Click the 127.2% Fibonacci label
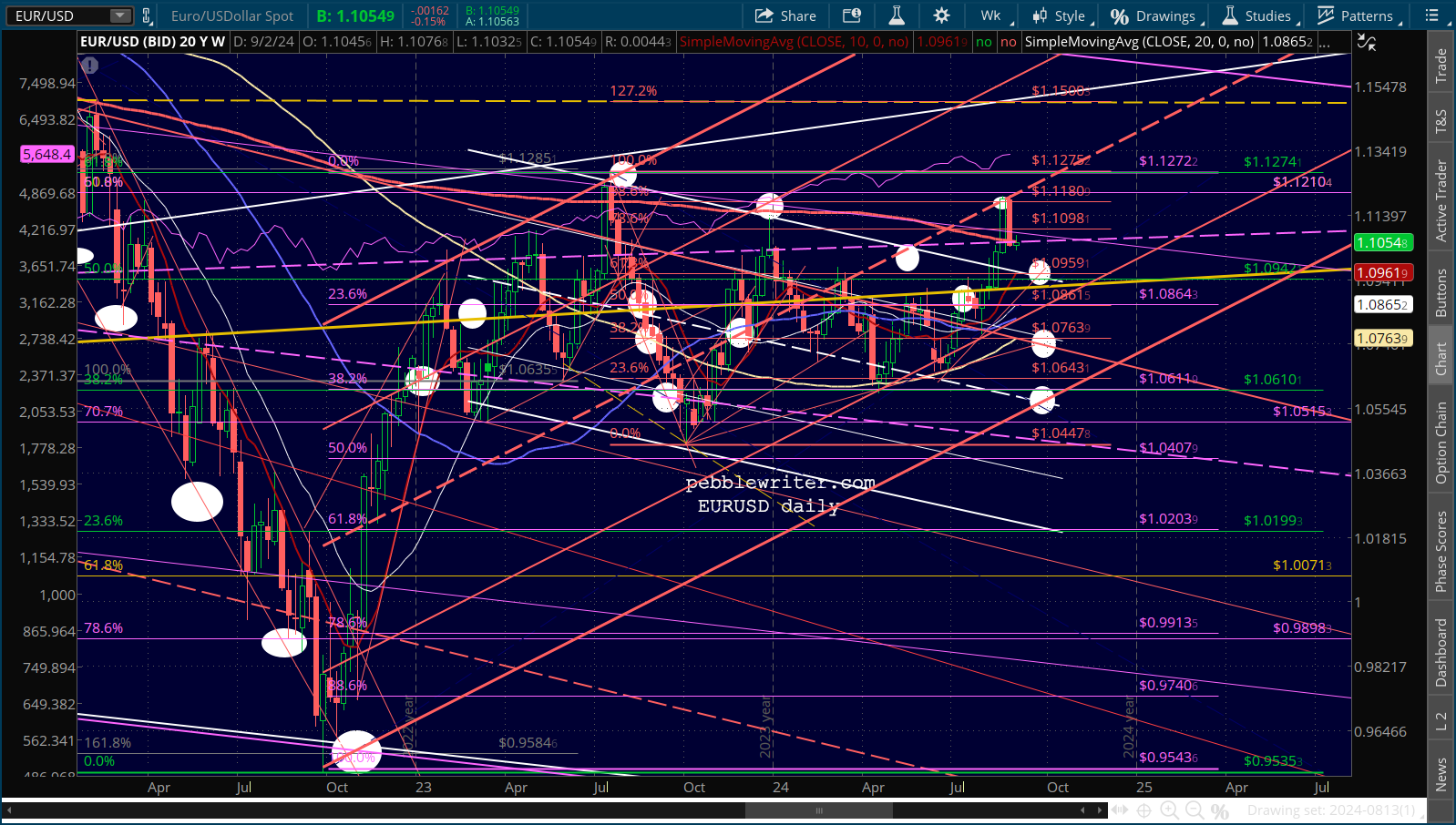Screen dimensions: 1456x825 633,91
